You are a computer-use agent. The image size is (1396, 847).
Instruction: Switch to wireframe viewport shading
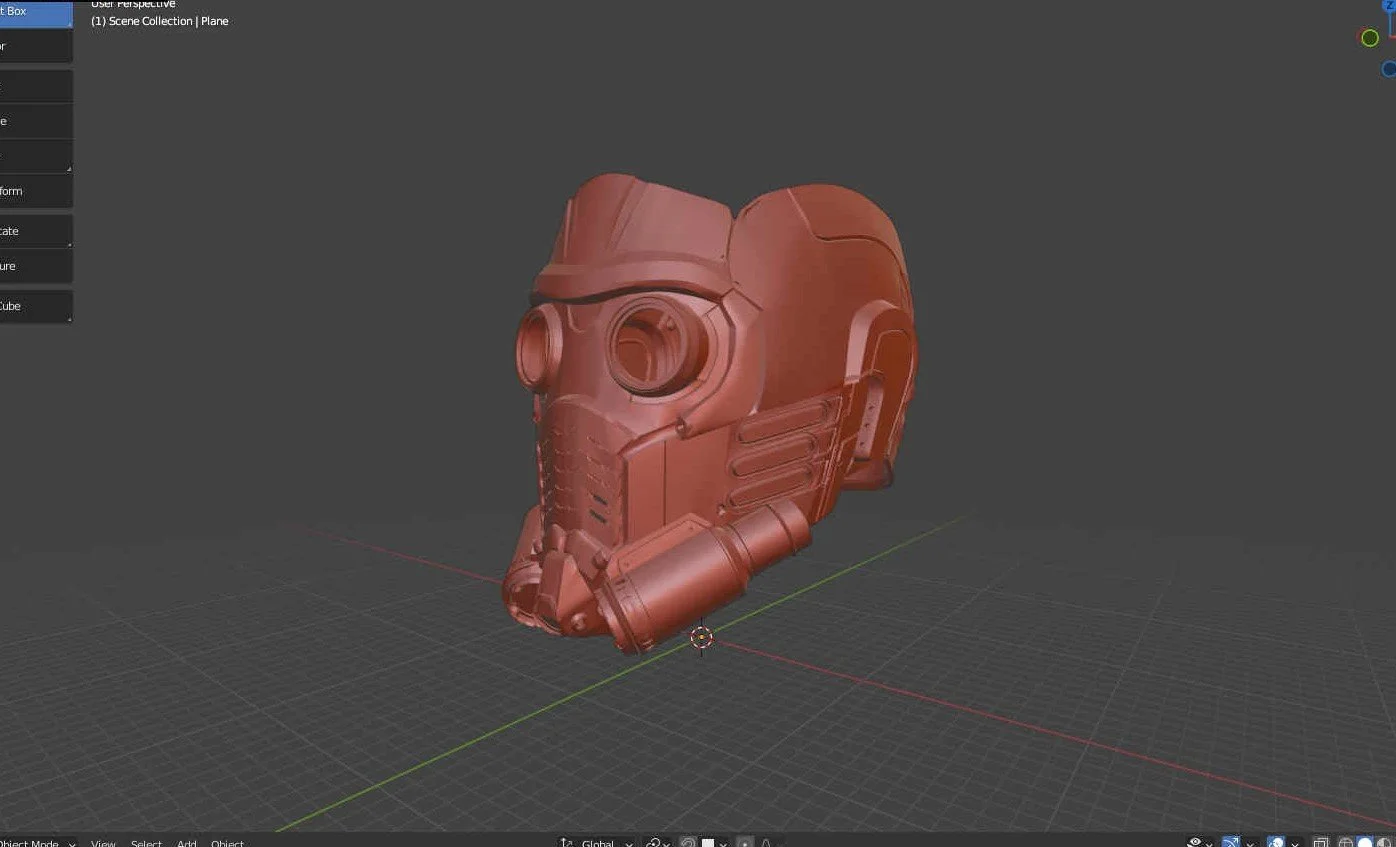pos(1346,842)
